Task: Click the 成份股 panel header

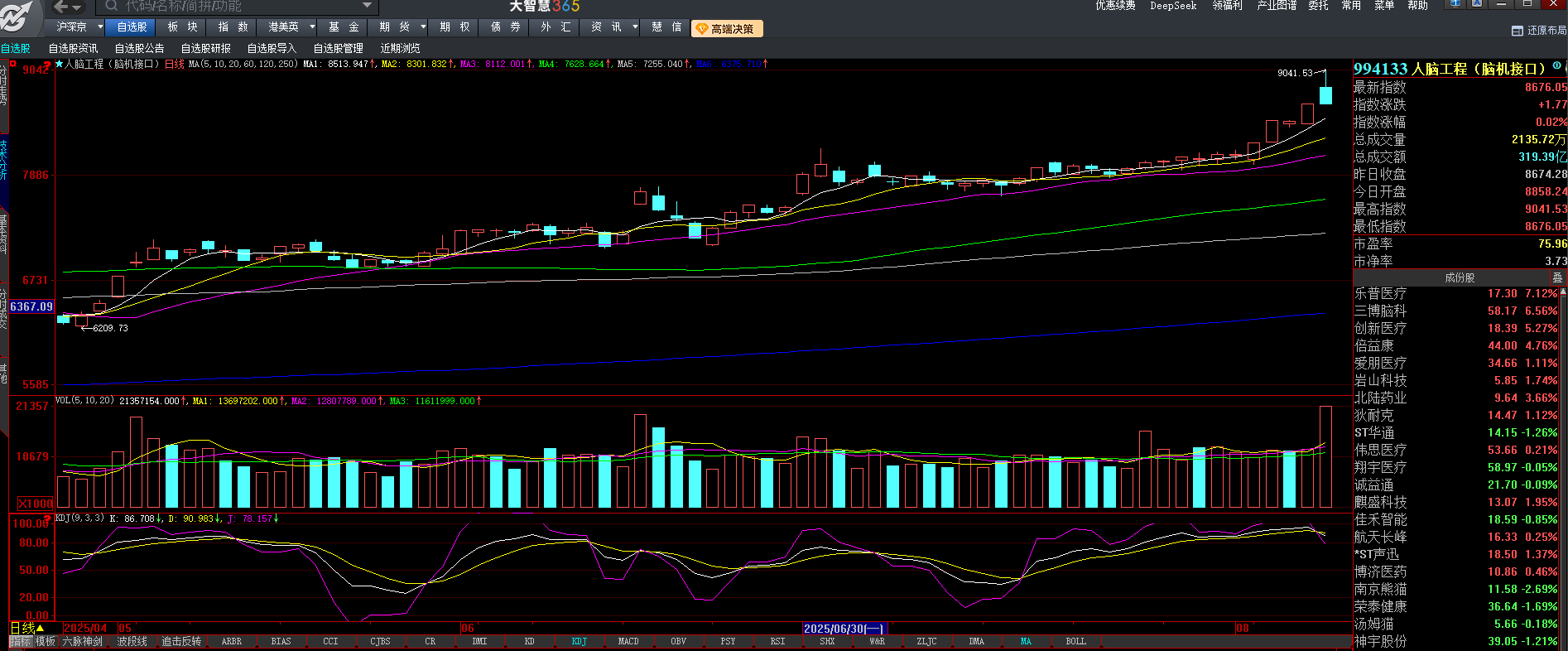Action: (1459, 278)
